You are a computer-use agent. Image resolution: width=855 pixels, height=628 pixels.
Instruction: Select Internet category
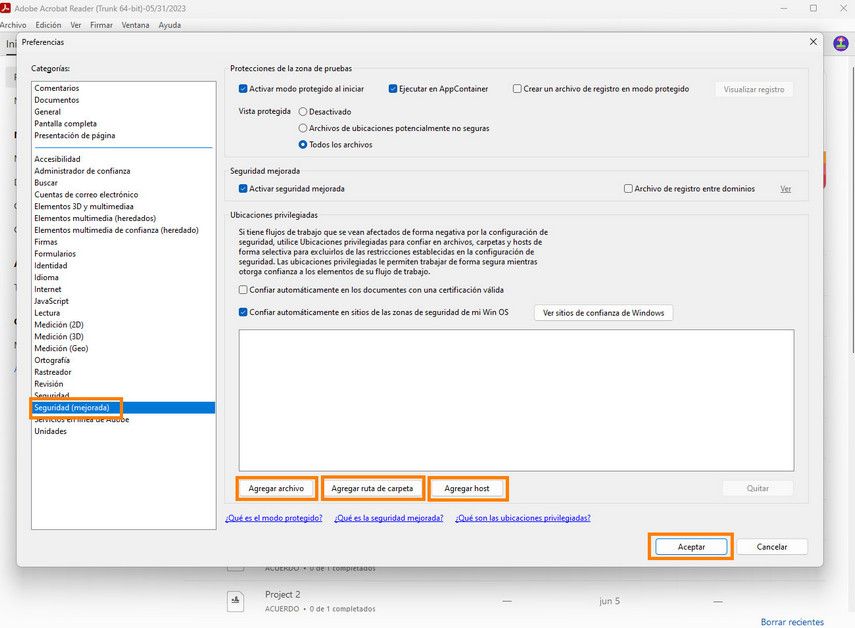point(48,289)
